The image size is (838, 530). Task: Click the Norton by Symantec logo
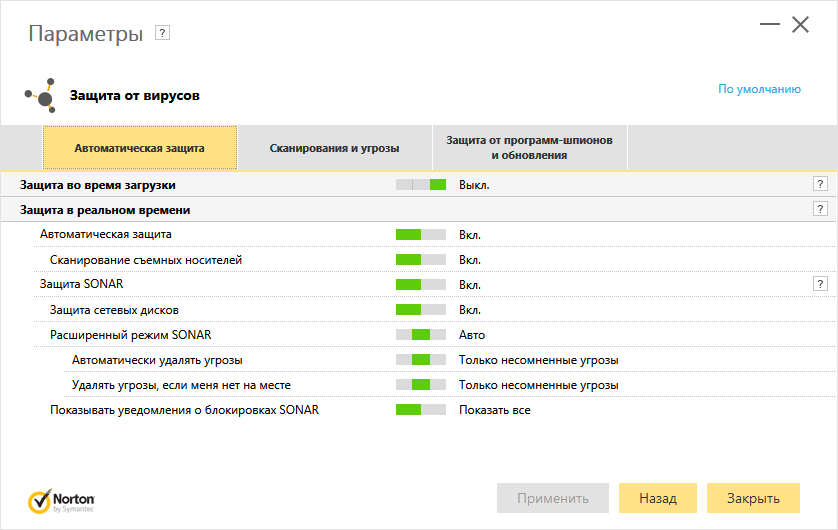tap(62, 500)
